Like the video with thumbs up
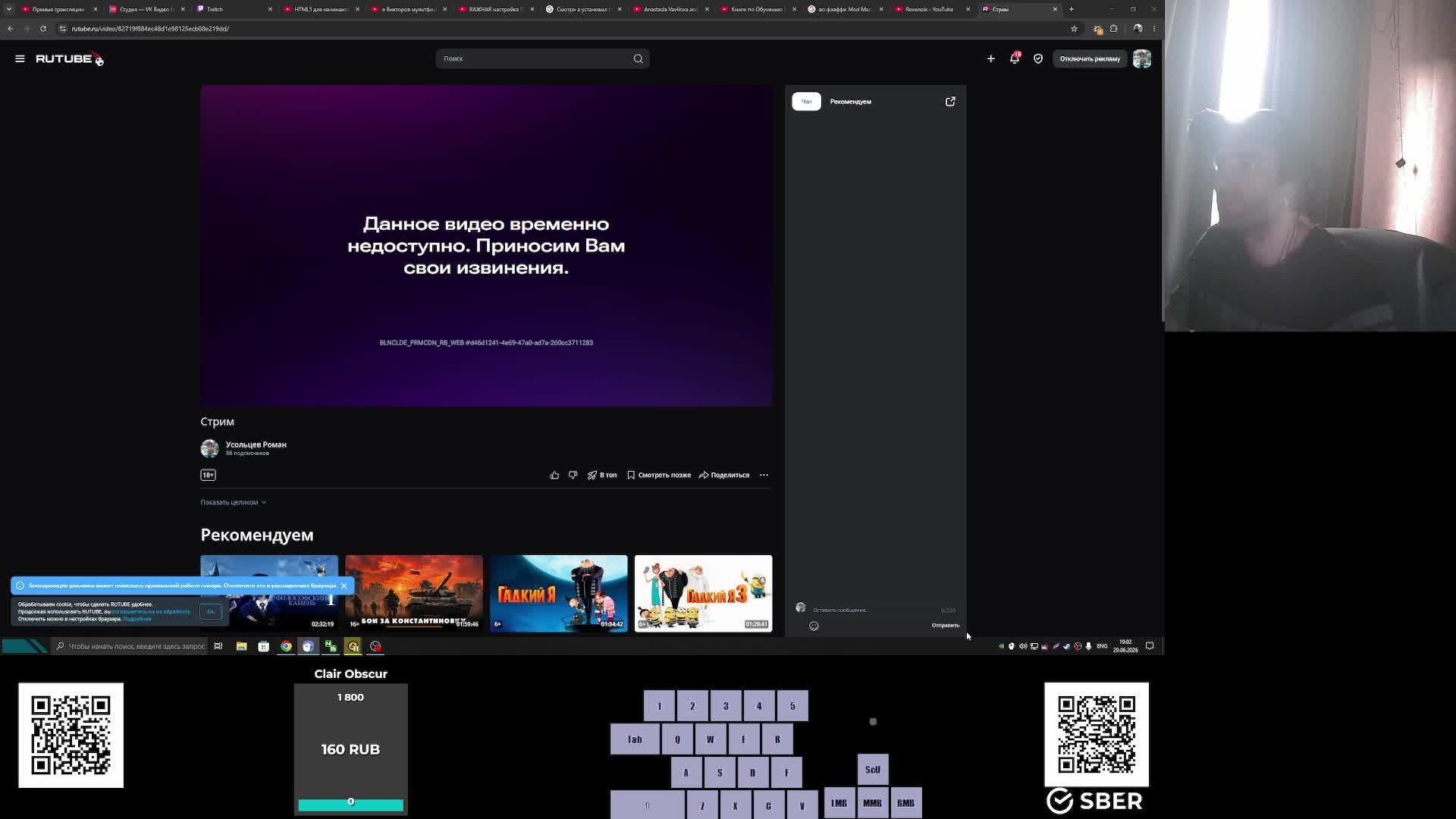This screenshot has height=819, width=1456. coord(554,475)
